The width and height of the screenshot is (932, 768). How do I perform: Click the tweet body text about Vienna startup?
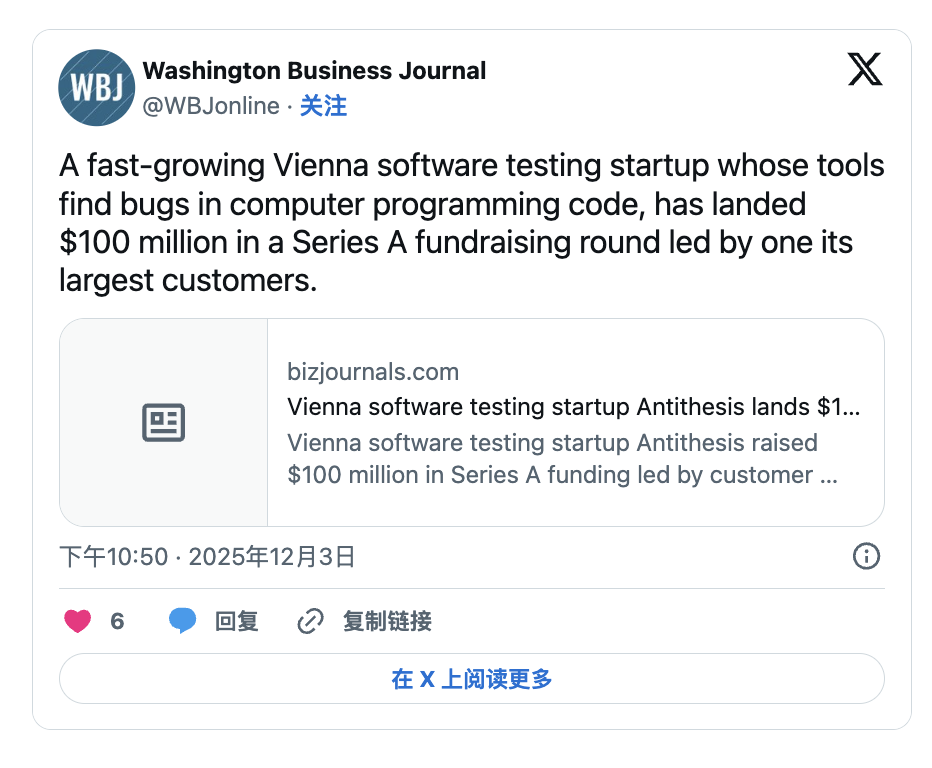click(x=470, y=223)
